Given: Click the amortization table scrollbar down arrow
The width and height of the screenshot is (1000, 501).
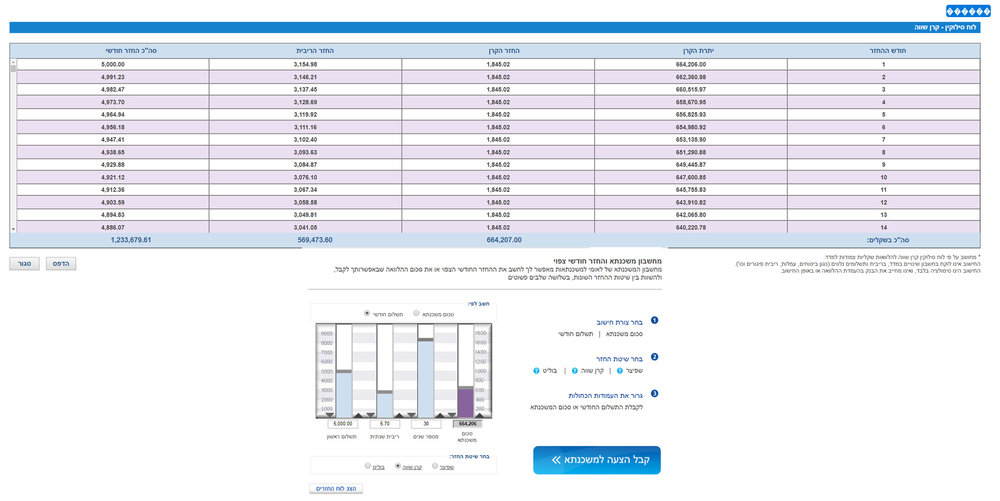Looking at the screenshot, I should pos(13,229).
